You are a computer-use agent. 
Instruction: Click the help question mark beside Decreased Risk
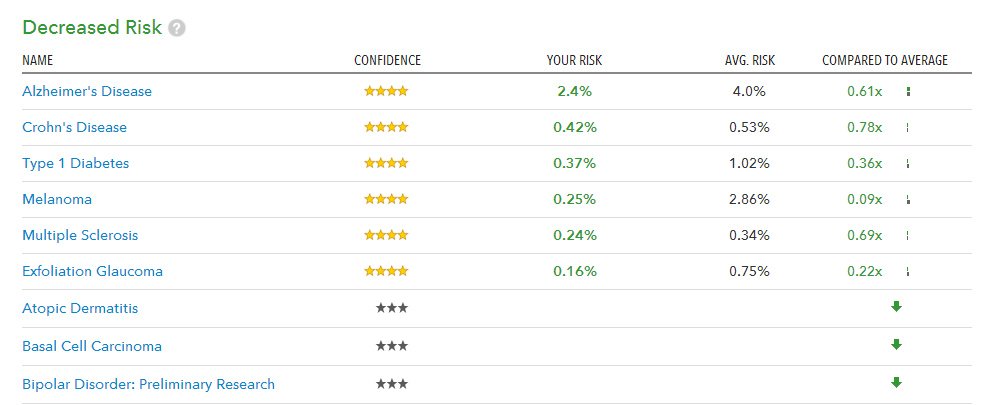pyautogui.click(x=177, y=28)
